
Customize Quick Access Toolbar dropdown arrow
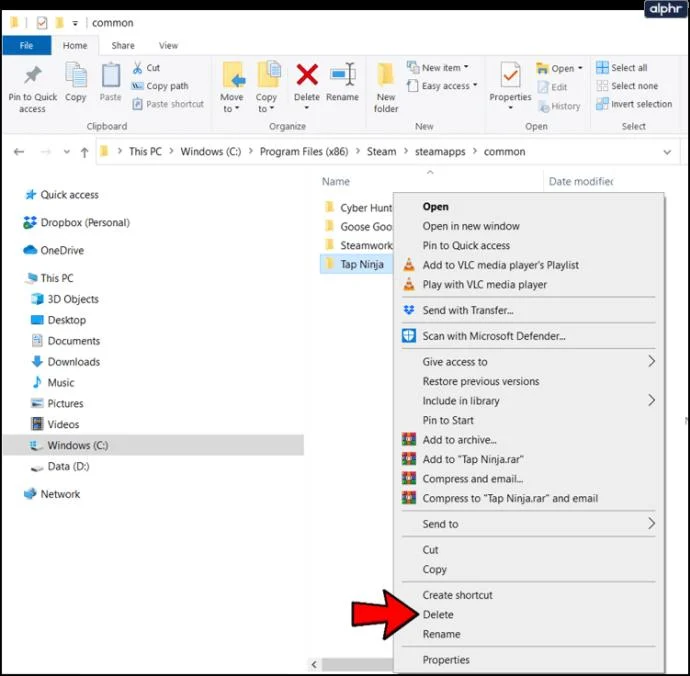[x=75, y=23]
